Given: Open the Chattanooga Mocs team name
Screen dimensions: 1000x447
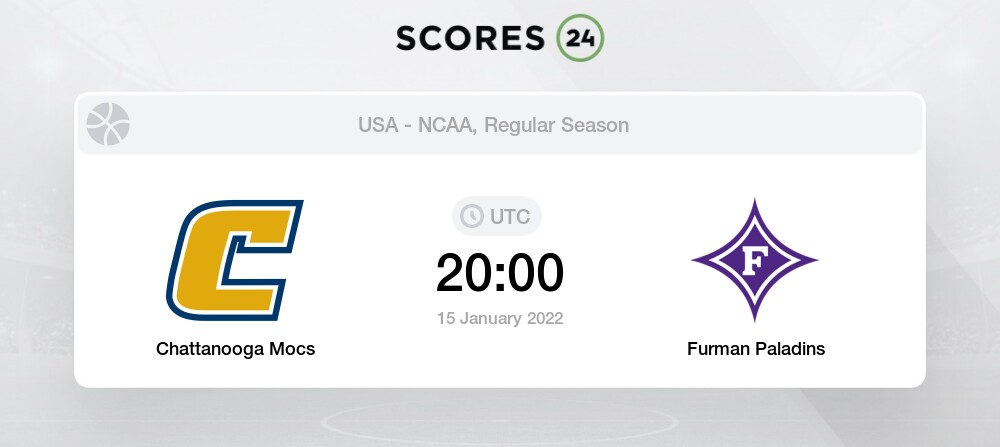Looking at the screenshot, I should [x=235, y=349].
